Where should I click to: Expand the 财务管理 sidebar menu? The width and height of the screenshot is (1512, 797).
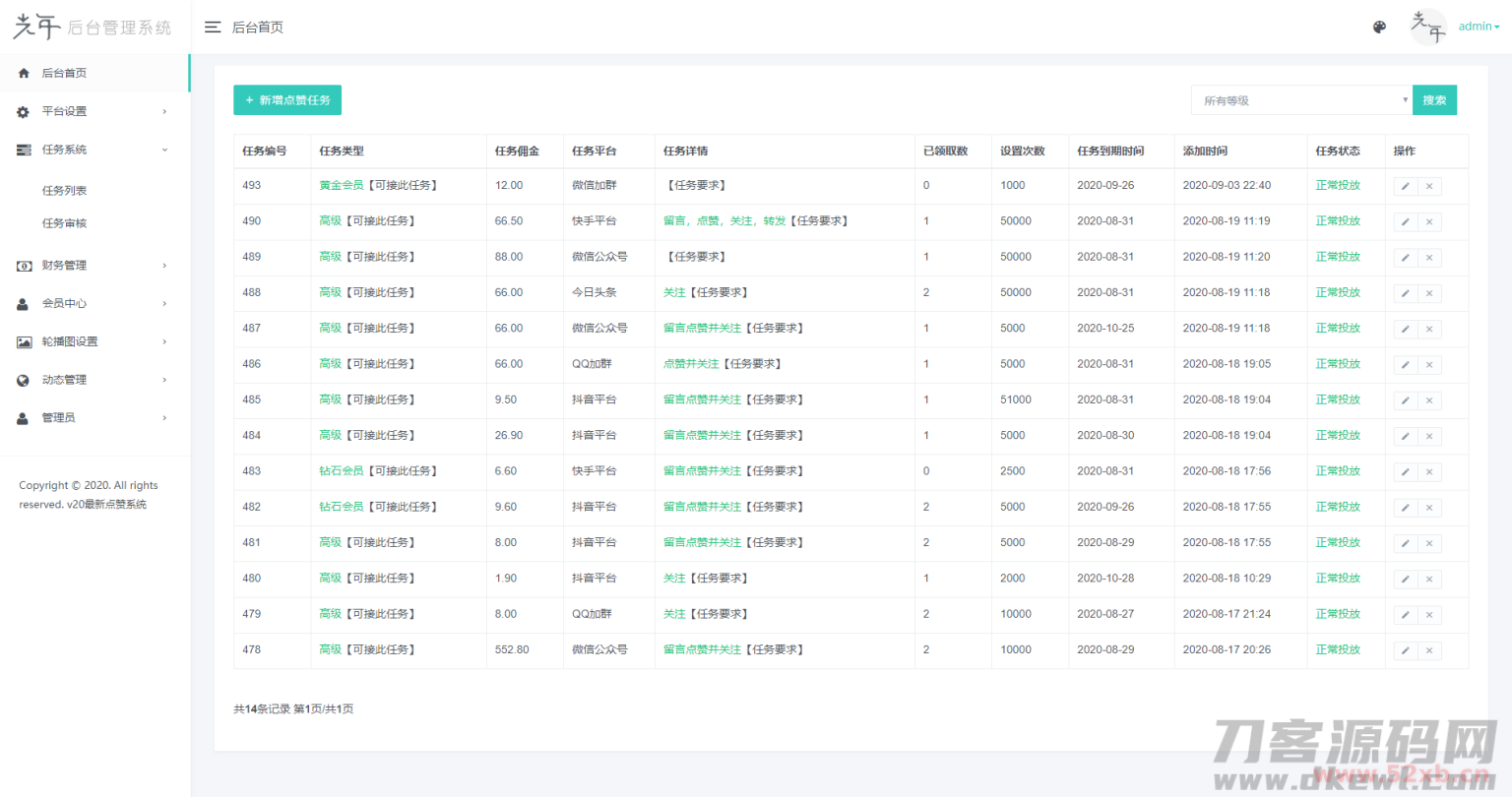coord(94,266)
